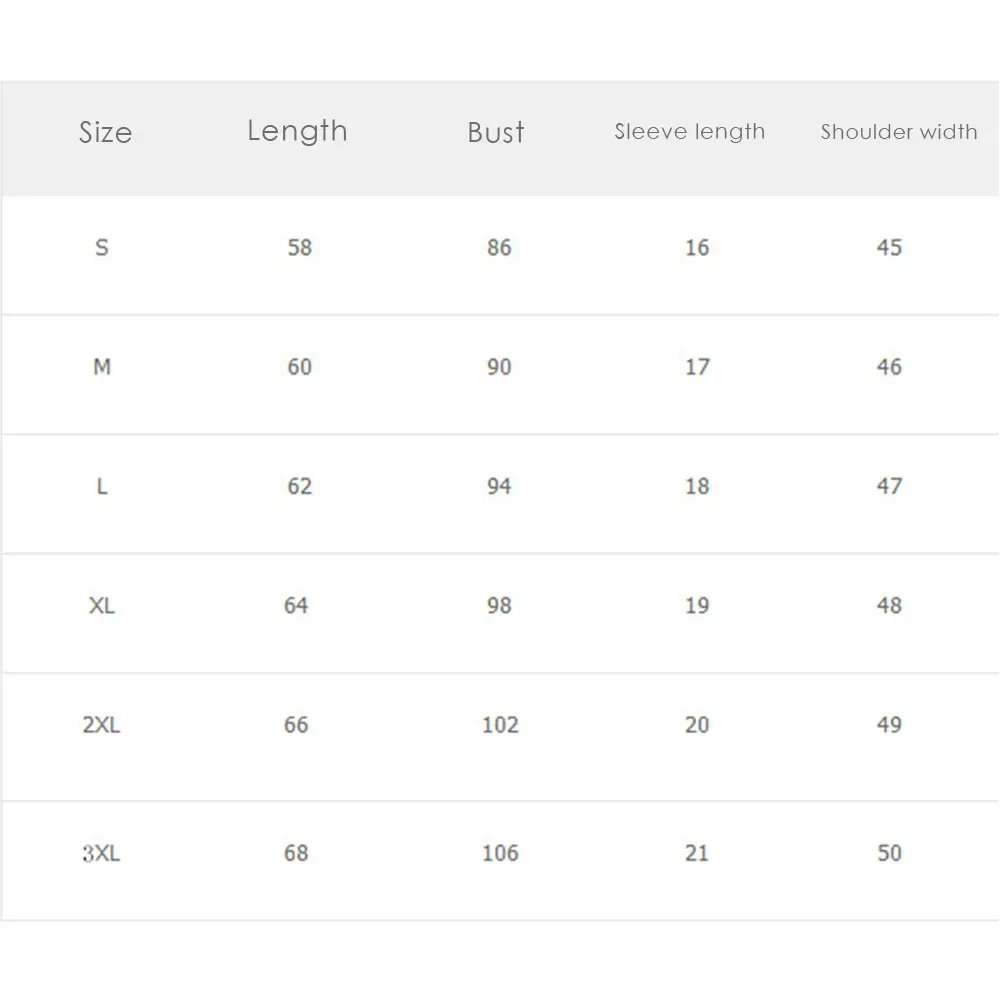Click the Sleeve length column header
1001x1001 pixels.
pyautogui.click(x=689, y=131)
